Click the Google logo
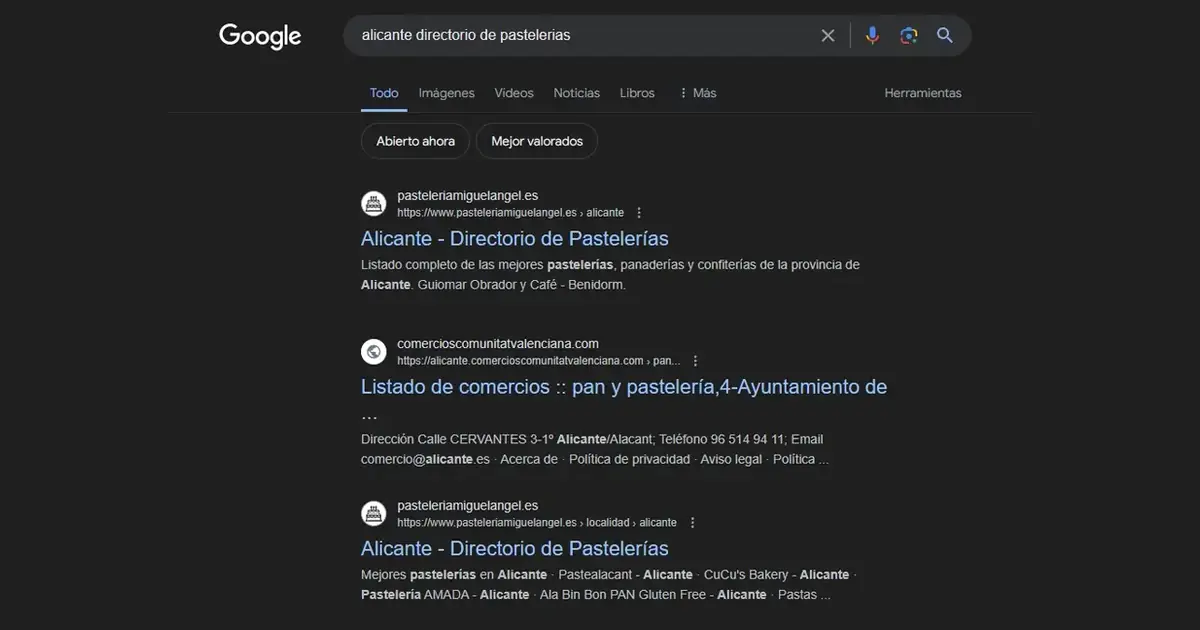The height and width of the screenshot is (630, 1200). pyautogui.click(x=260, y=36)
